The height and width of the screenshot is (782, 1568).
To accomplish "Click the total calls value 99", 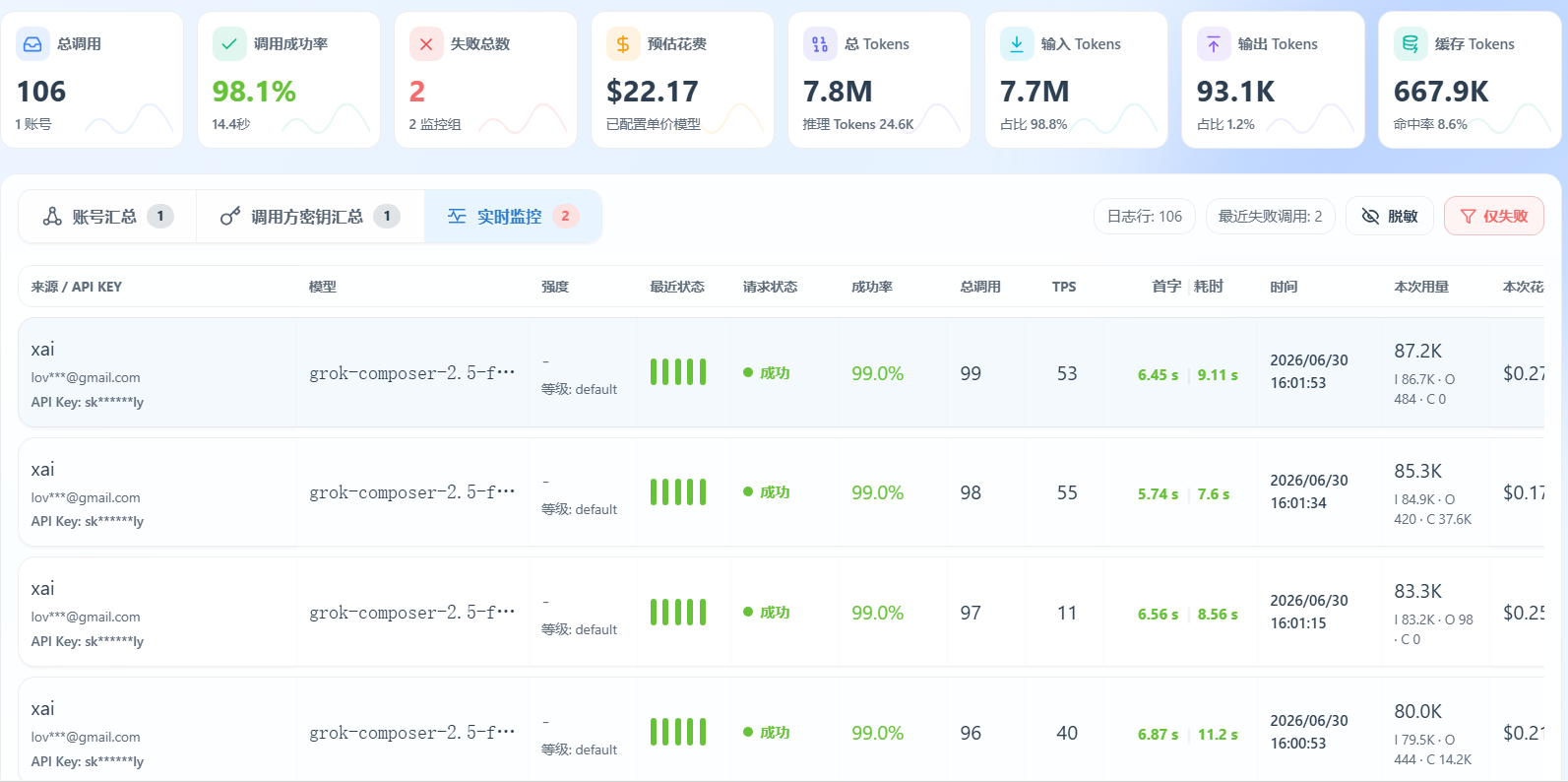I will [971, 373].
